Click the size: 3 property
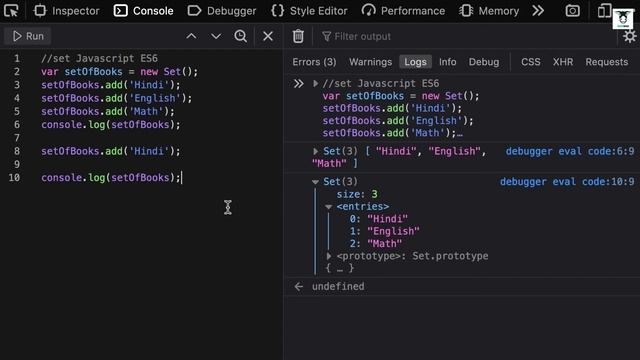The width and height of the screenshot is (640, 360). click(x=357, y=194)
